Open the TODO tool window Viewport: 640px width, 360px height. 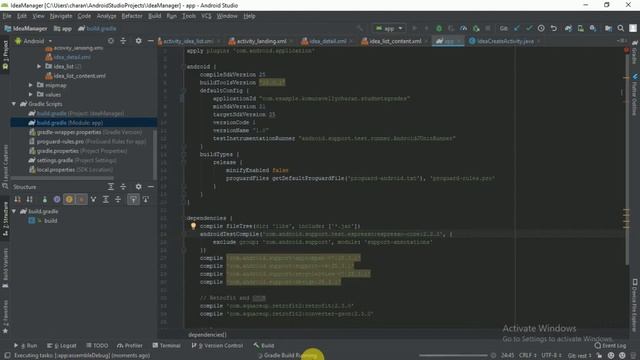(x=97, y=345)
